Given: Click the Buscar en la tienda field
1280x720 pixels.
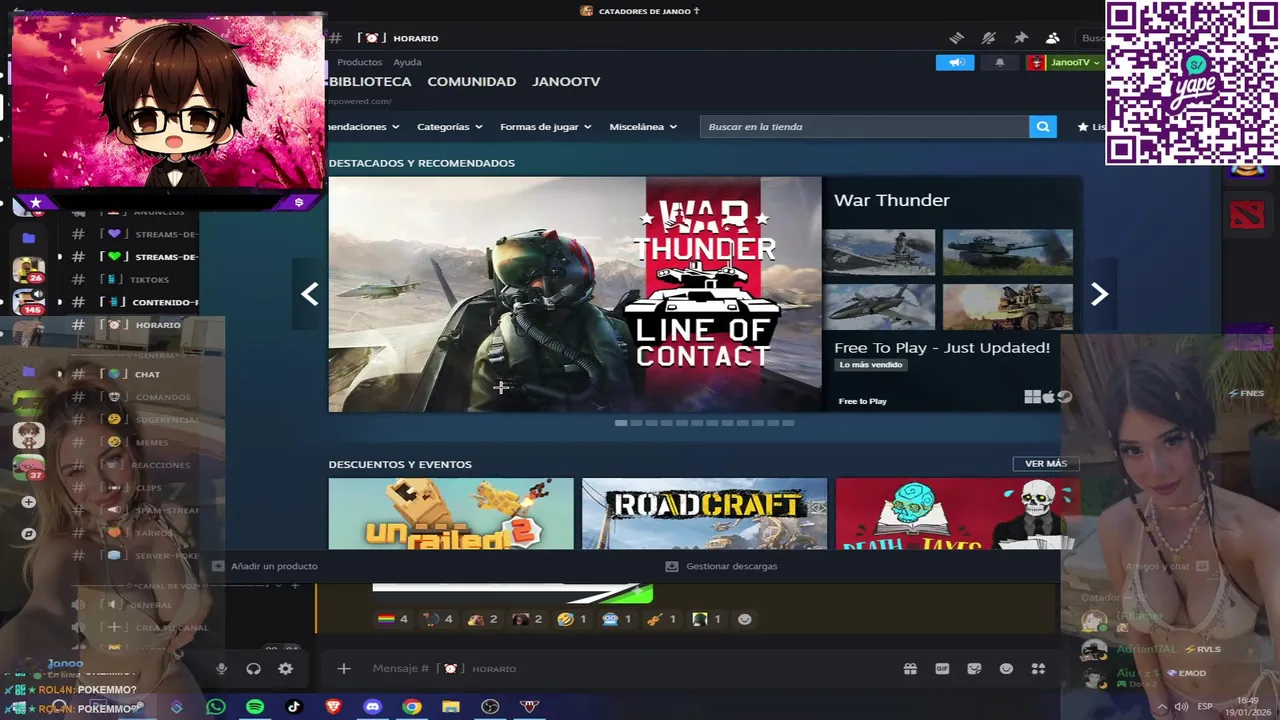Looking at the screenshot, I should (864, 127).
